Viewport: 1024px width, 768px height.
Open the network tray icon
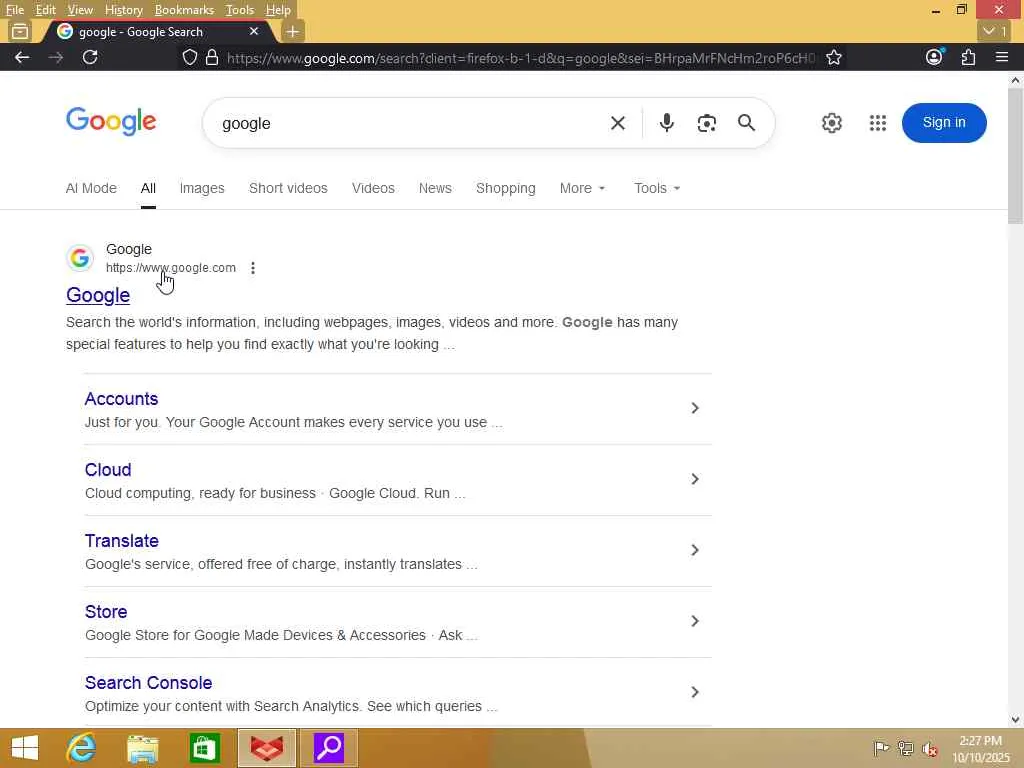(x=905, y=748)
